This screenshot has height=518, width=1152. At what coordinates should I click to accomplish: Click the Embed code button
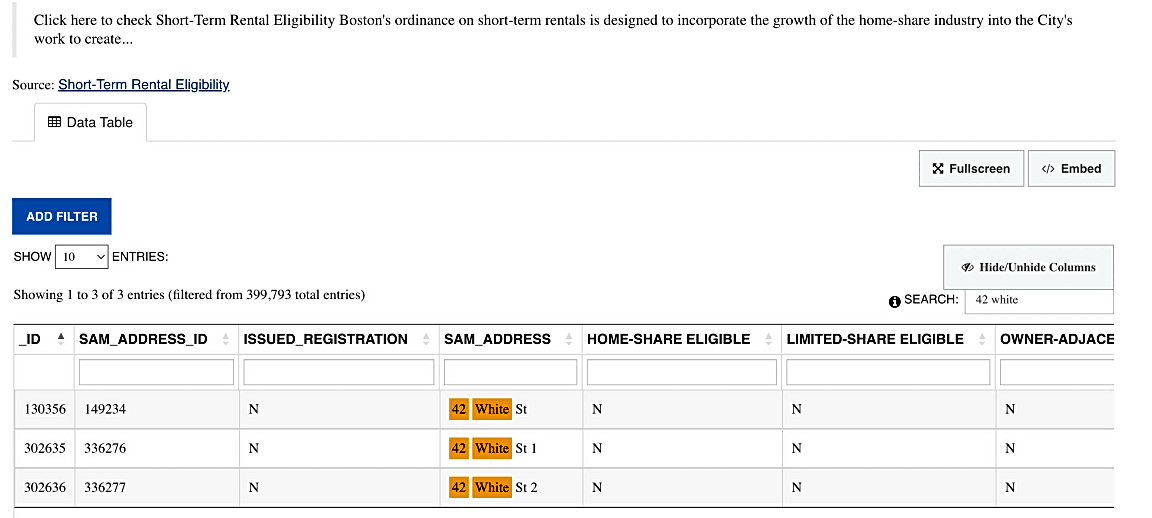click(1071, 169)
